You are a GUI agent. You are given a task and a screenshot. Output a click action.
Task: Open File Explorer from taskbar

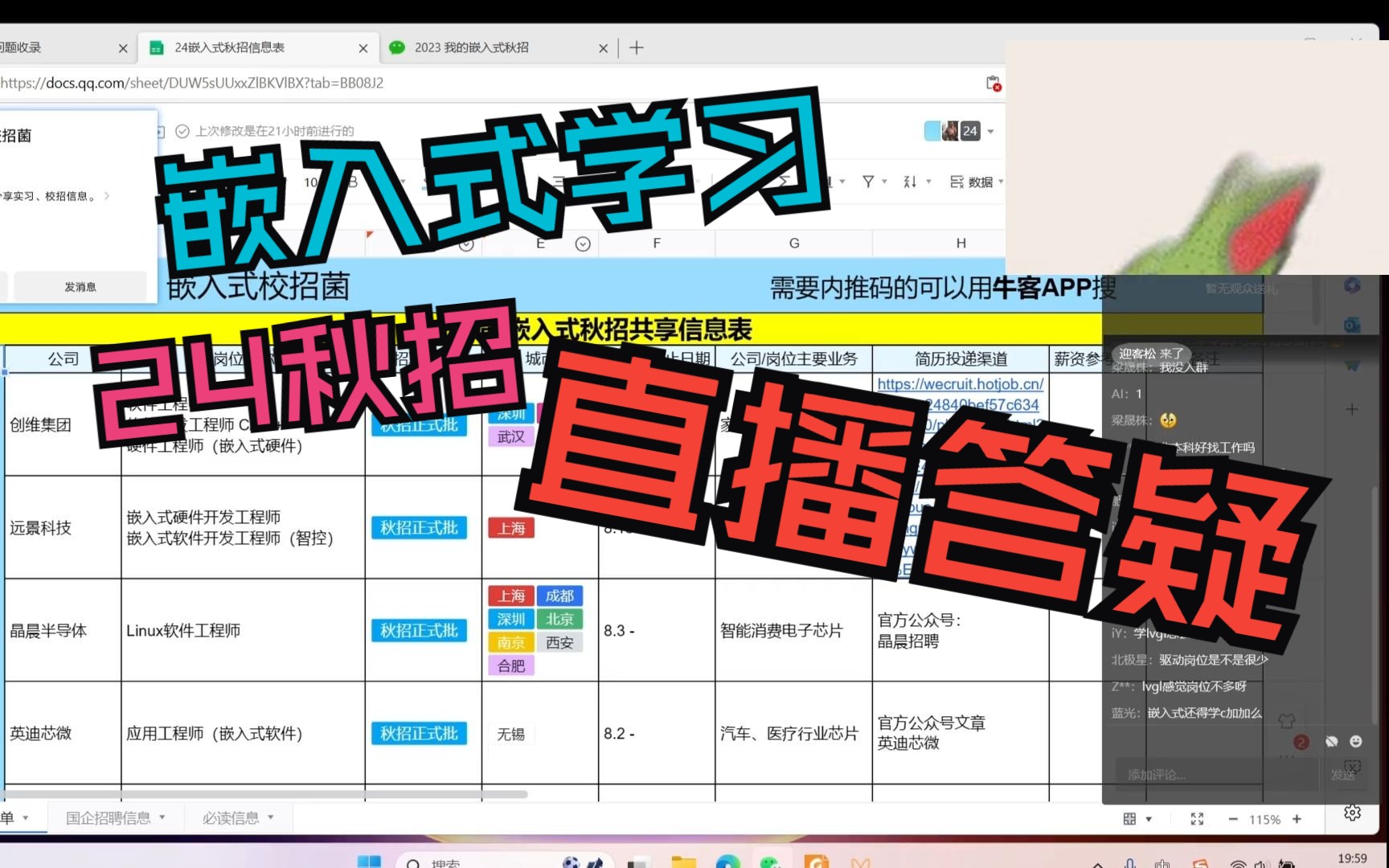pos(683,862)
